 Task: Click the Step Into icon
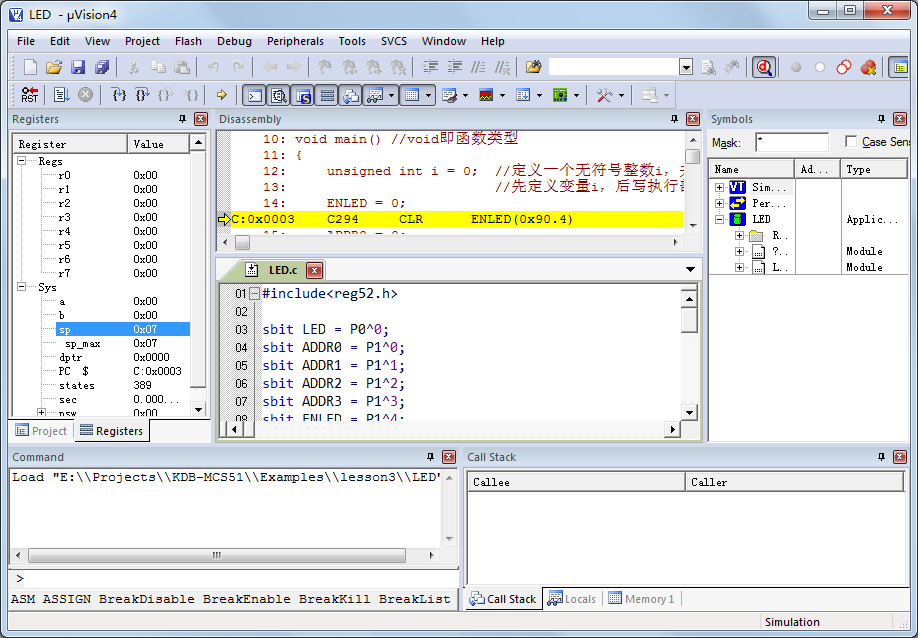[x=119, y=95]
